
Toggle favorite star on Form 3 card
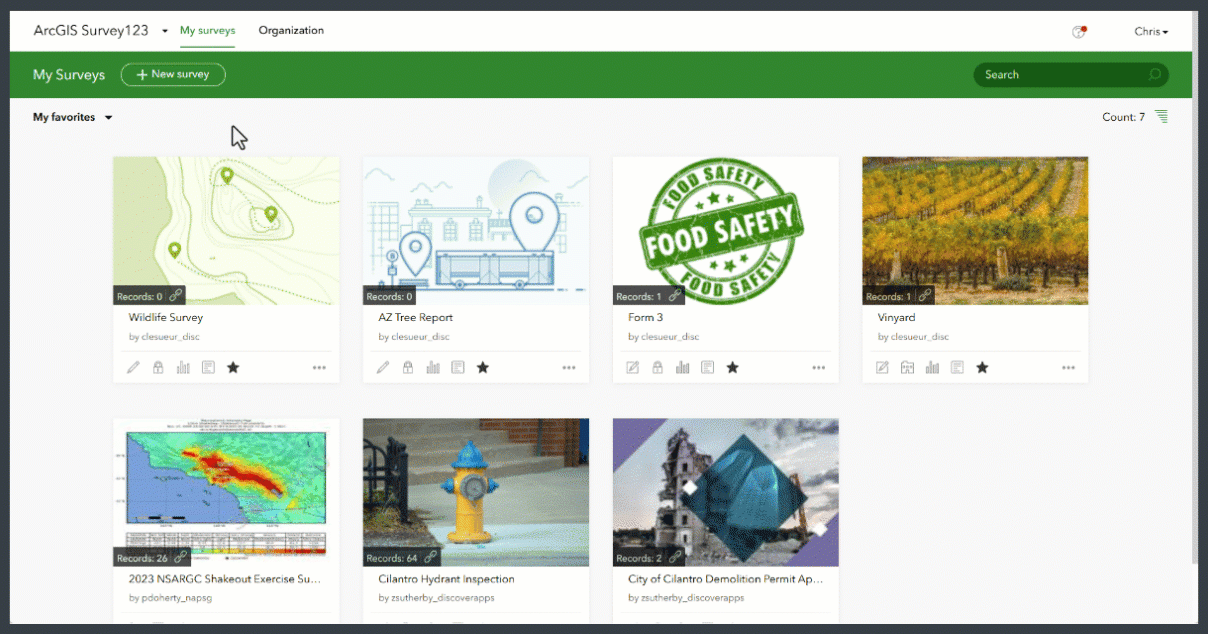[733, 368]
